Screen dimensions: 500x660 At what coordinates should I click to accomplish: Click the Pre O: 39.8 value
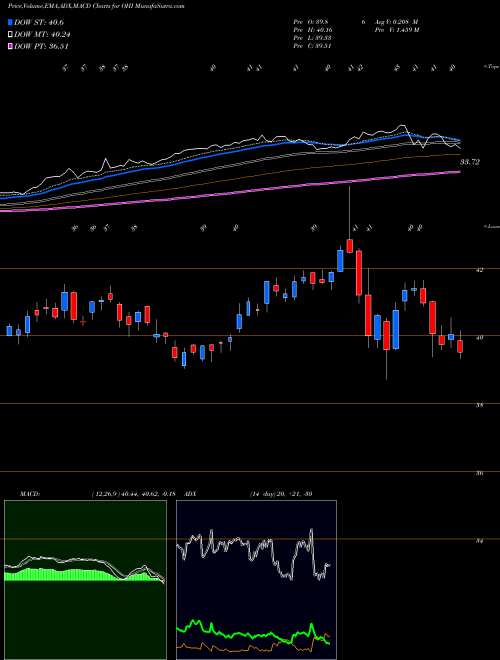pos(313,22)
